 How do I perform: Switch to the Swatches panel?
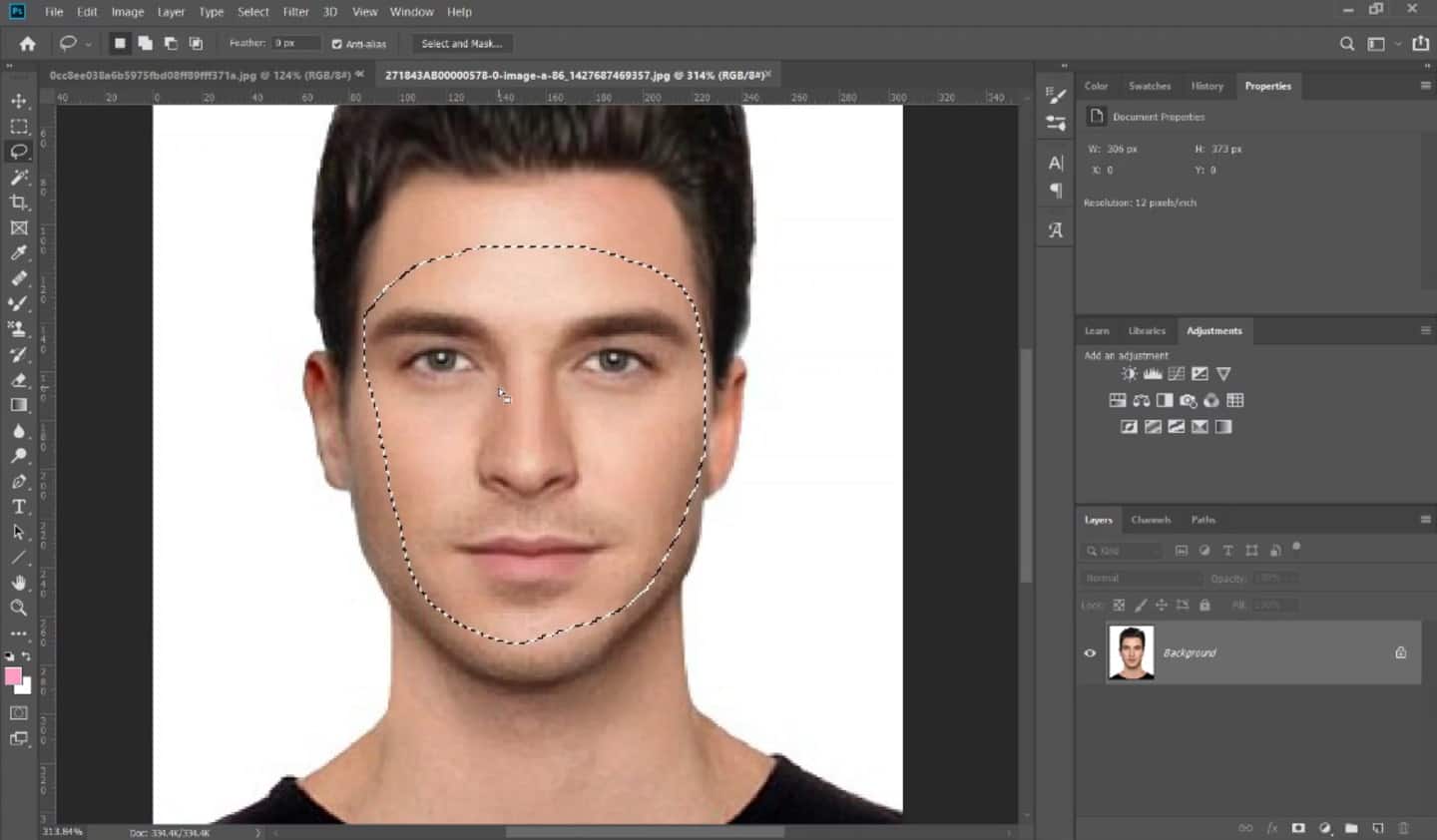(1149, 86)
